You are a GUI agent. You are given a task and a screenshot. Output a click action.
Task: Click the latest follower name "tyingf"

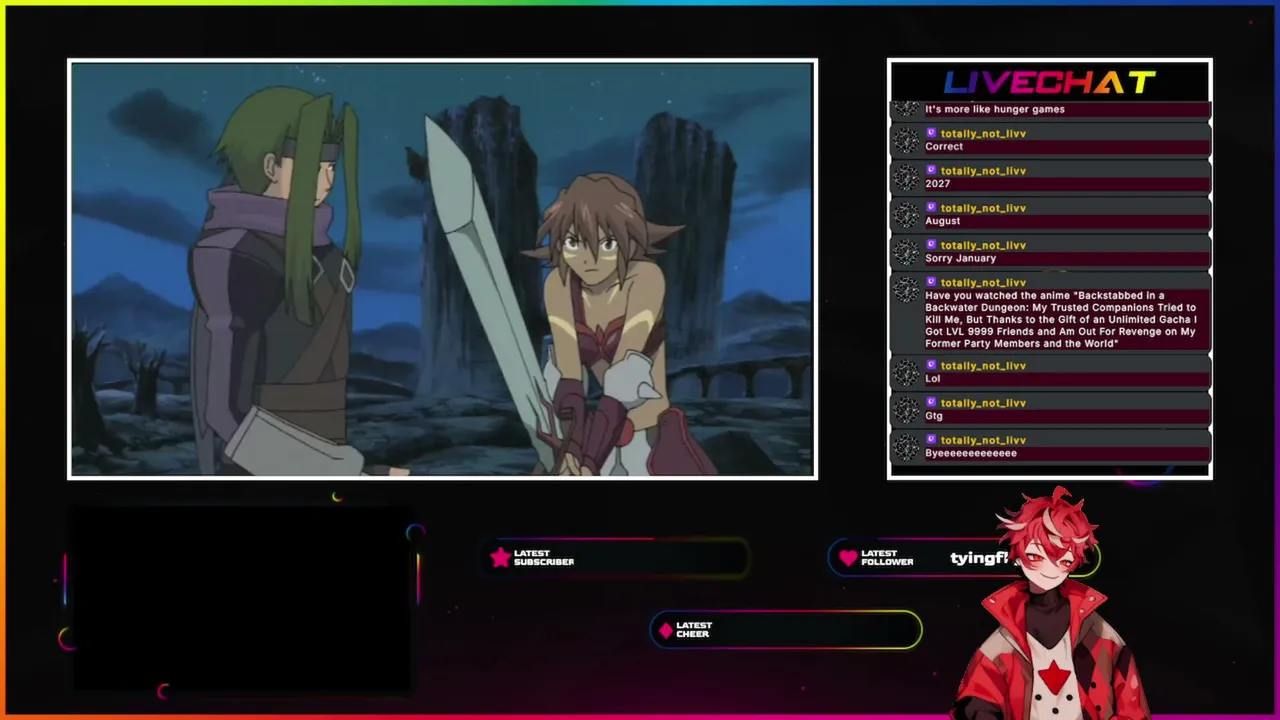979,558
